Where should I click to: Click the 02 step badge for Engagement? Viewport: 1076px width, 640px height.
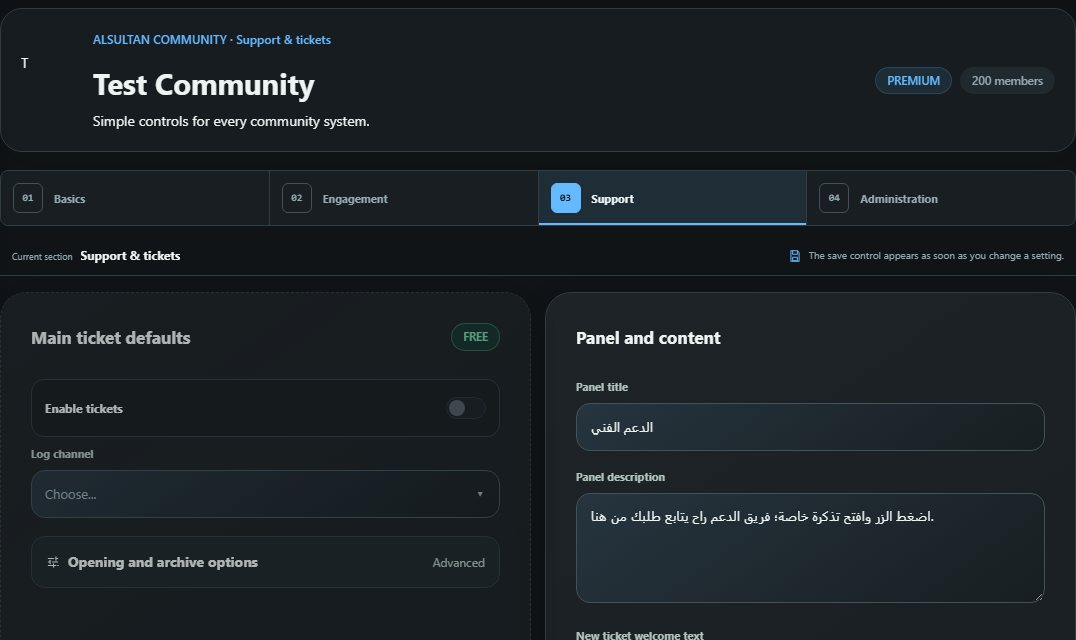coord(296,198)
